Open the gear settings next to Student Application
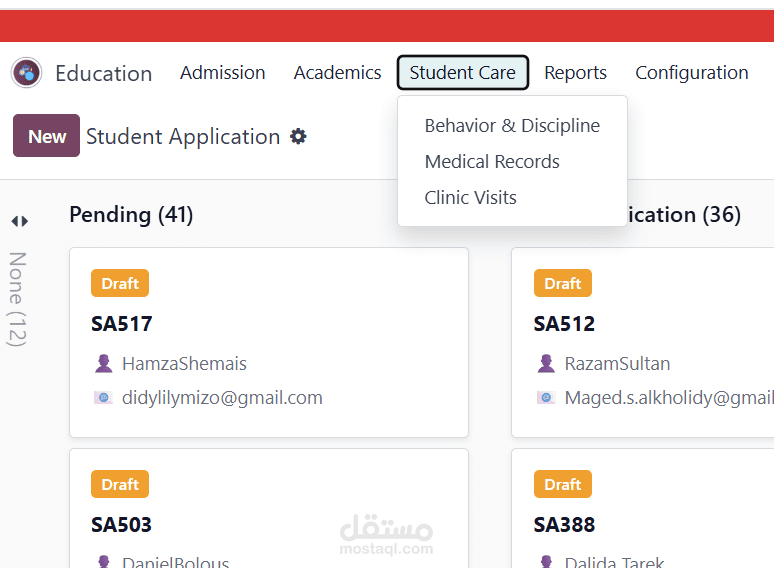This screenshot has width=774, height=568. click(x=298, y=136)
